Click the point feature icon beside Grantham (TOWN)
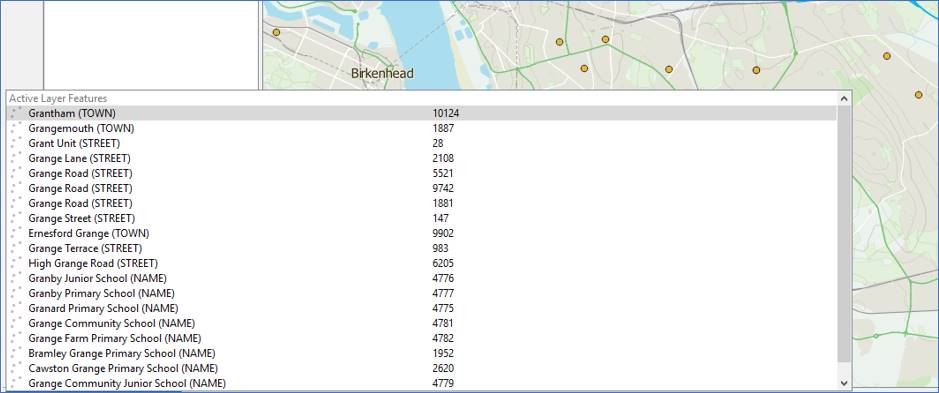The width and height of the screenshot is (939, 393). 16,113
